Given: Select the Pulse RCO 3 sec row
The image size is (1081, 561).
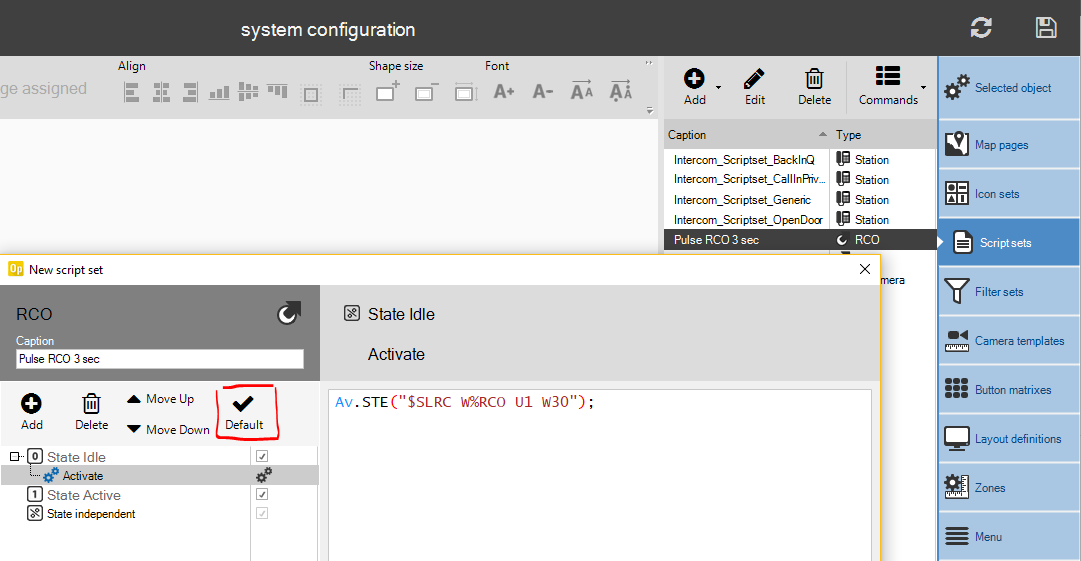Looking at the screenshot, I should tap(800, 239).
